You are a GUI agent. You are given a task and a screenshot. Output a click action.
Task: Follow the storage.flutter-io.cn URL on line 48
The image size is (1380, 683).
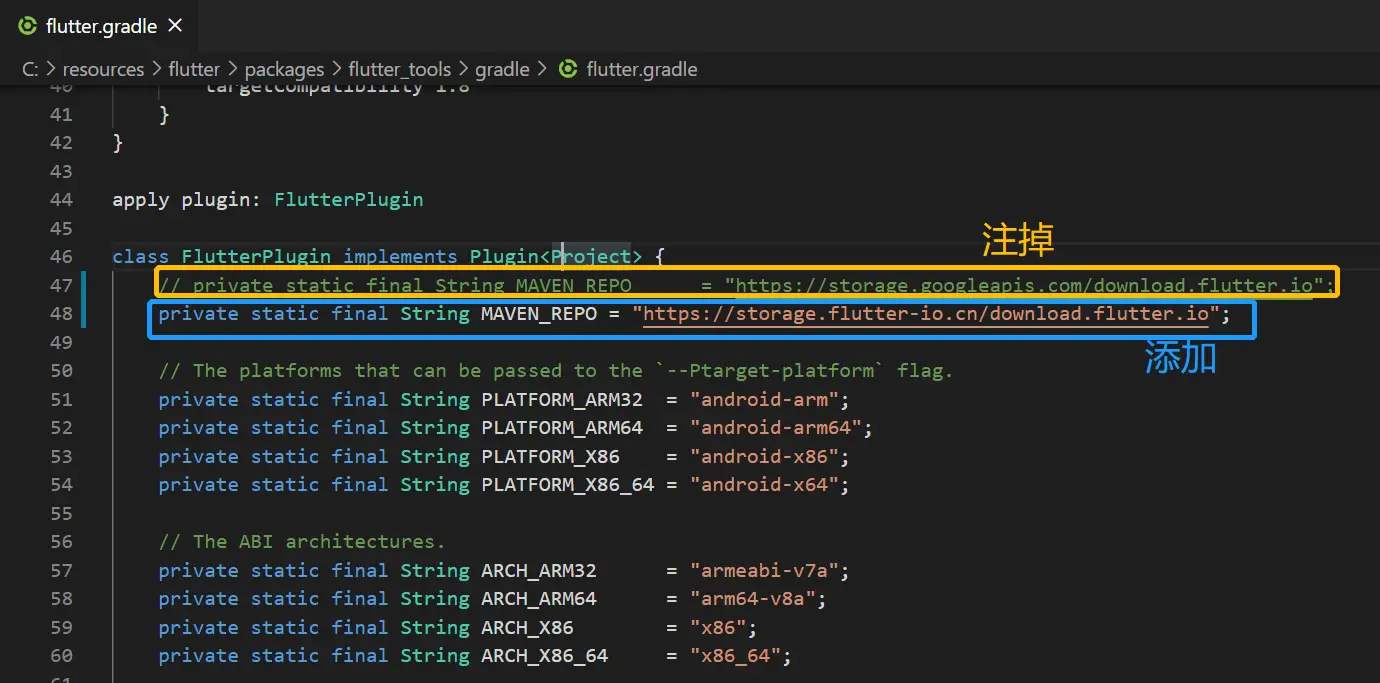[x=926, y=314]
